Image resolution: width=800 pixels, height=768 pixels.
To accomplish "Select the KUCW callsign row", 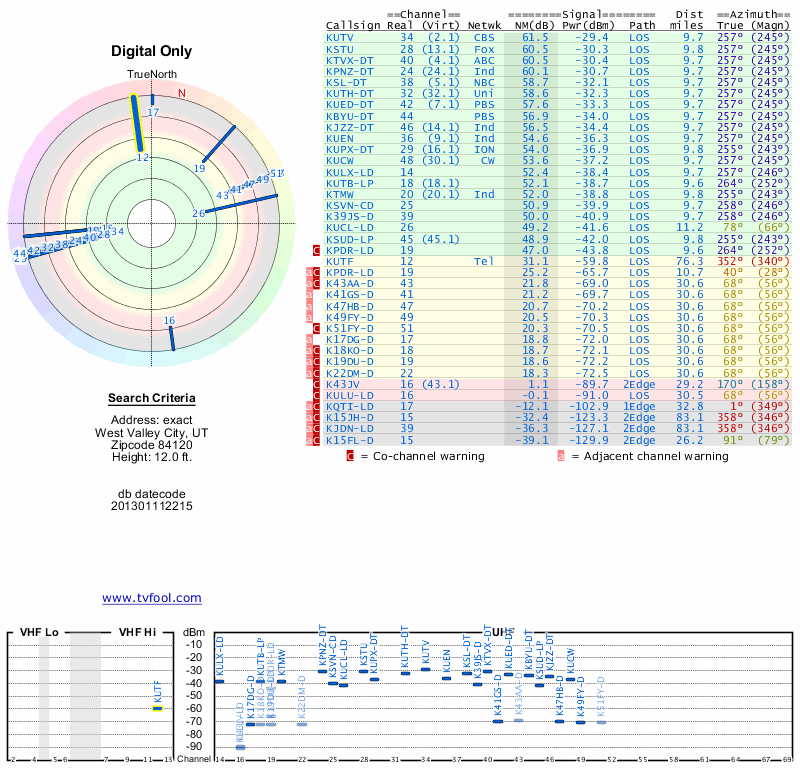I will coord(340,161).
